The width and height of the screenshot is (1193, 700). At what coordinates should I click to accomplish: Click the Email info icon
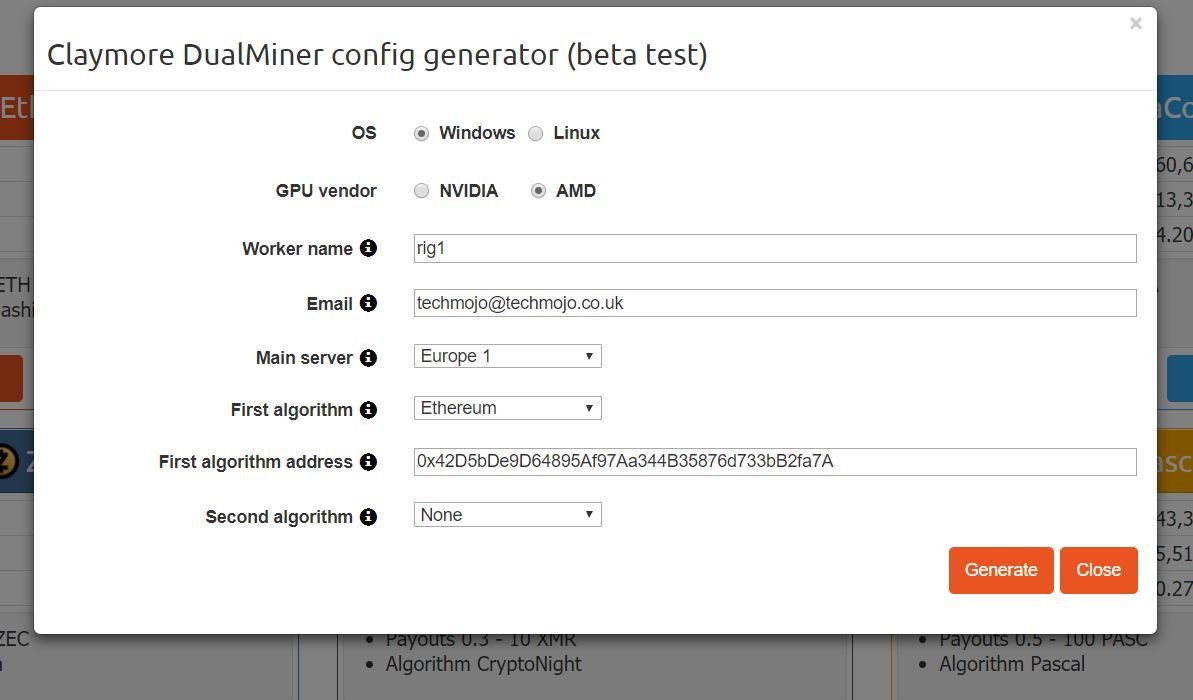click(368, 303)
